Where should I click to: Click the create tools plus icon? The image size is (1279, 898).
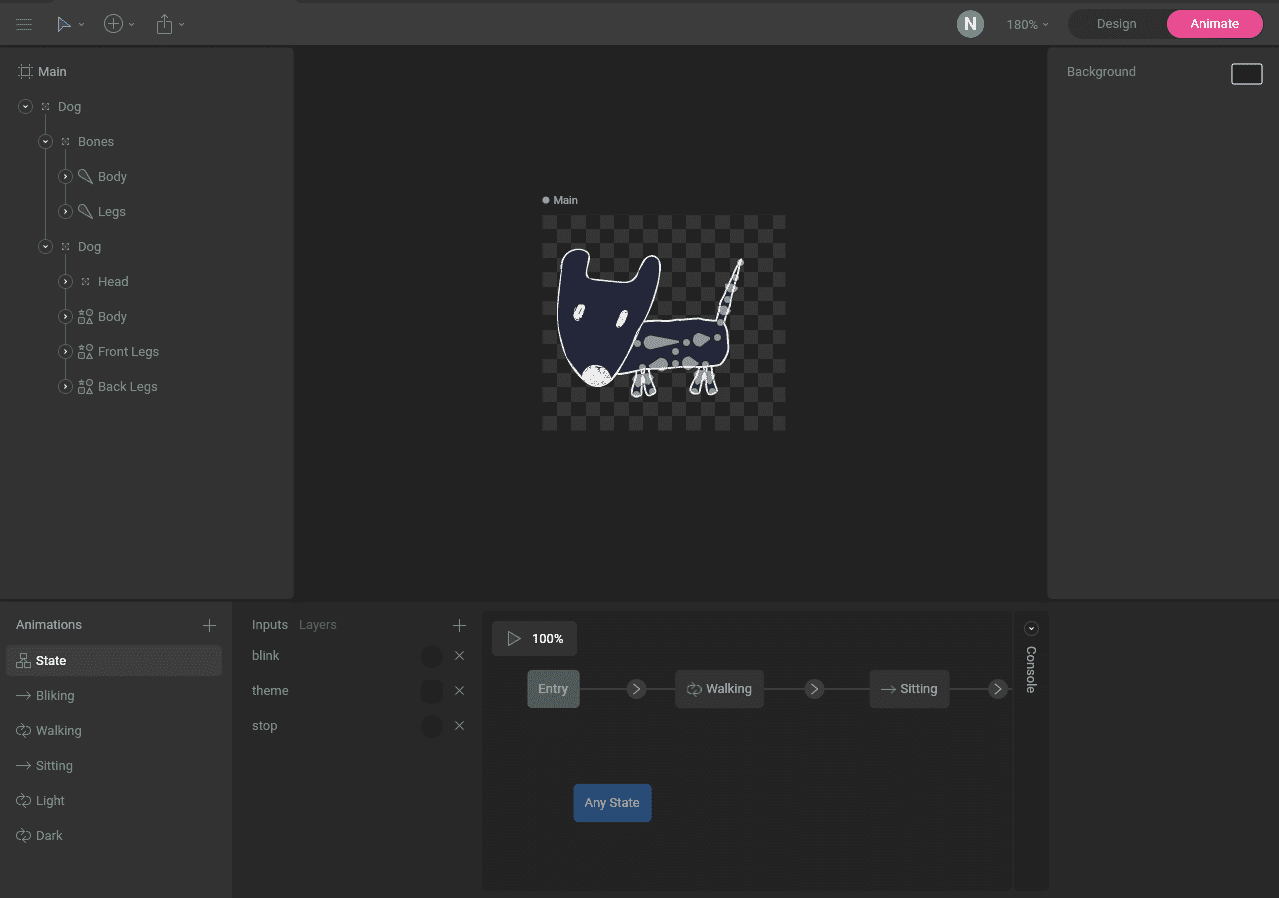[113, 24]
